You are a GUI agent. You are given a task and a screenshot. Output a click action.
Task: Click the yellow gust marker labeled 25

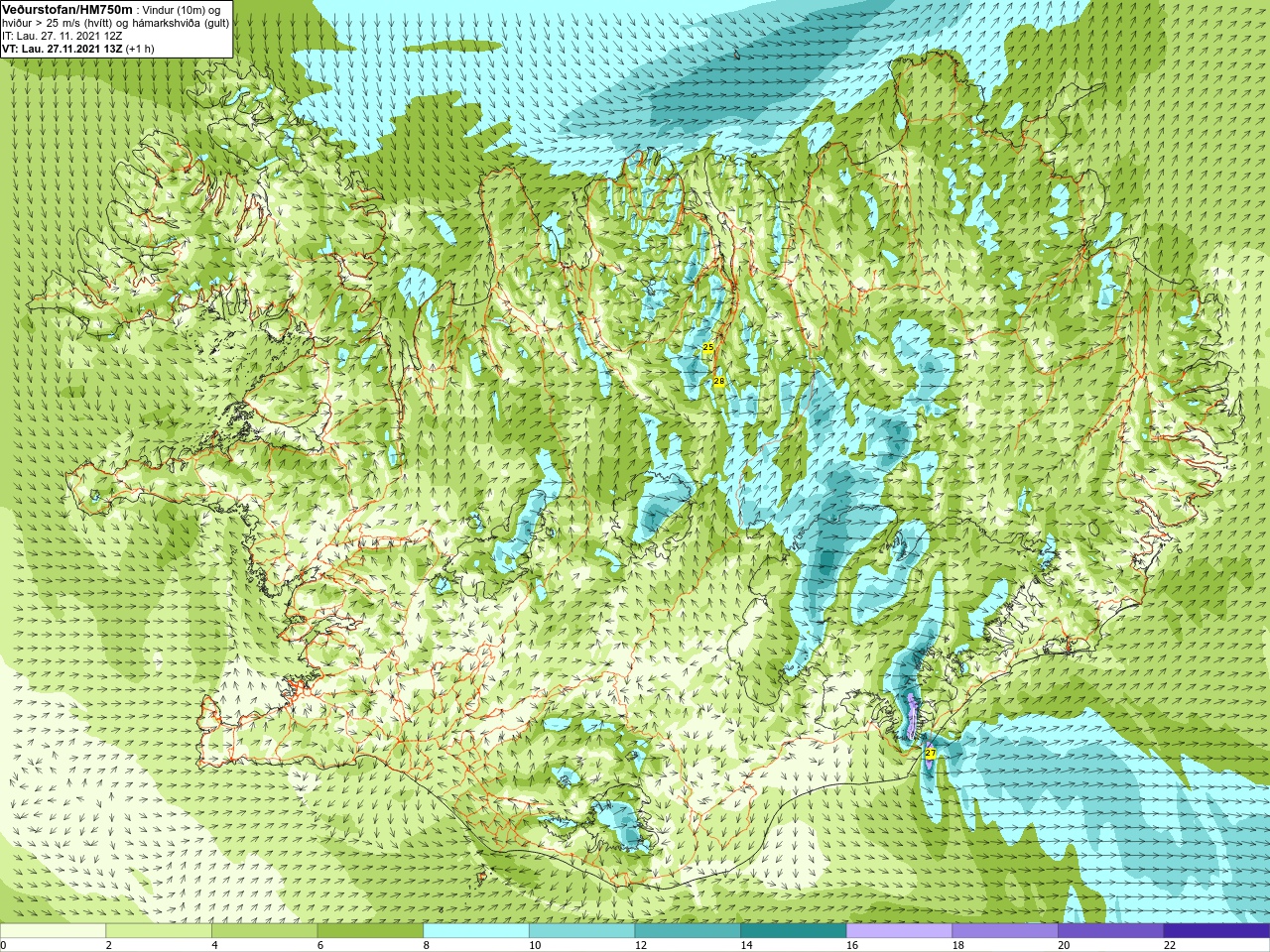(707, 347)
